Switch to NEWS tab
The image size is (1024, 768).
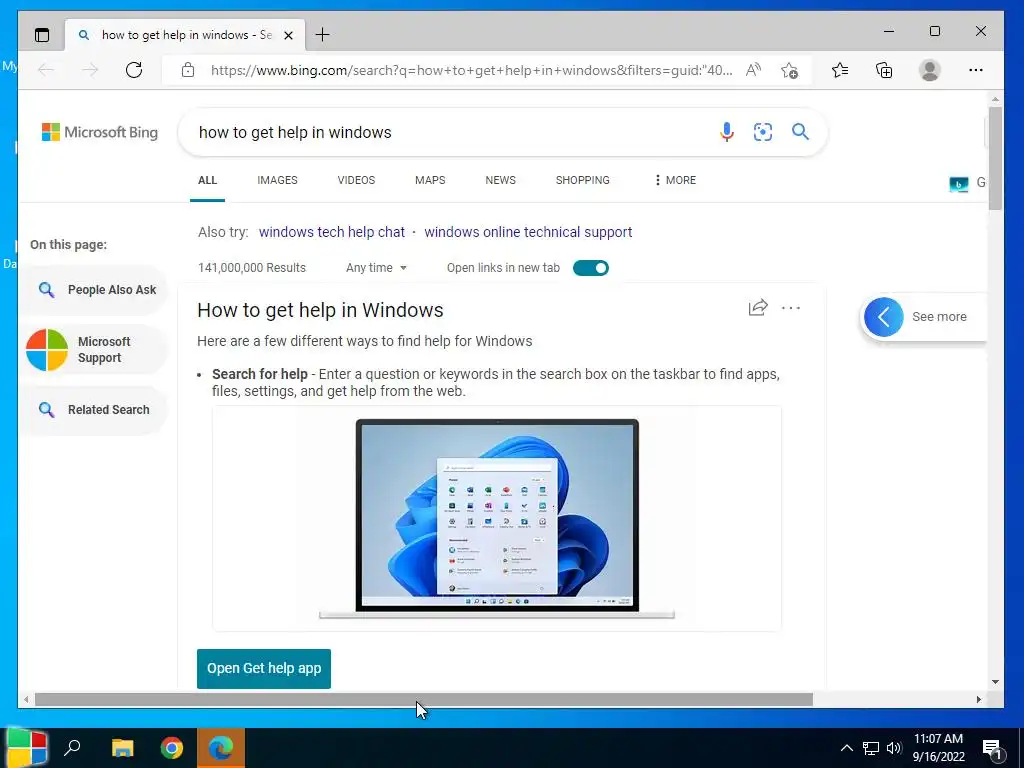tap(500, 180)
